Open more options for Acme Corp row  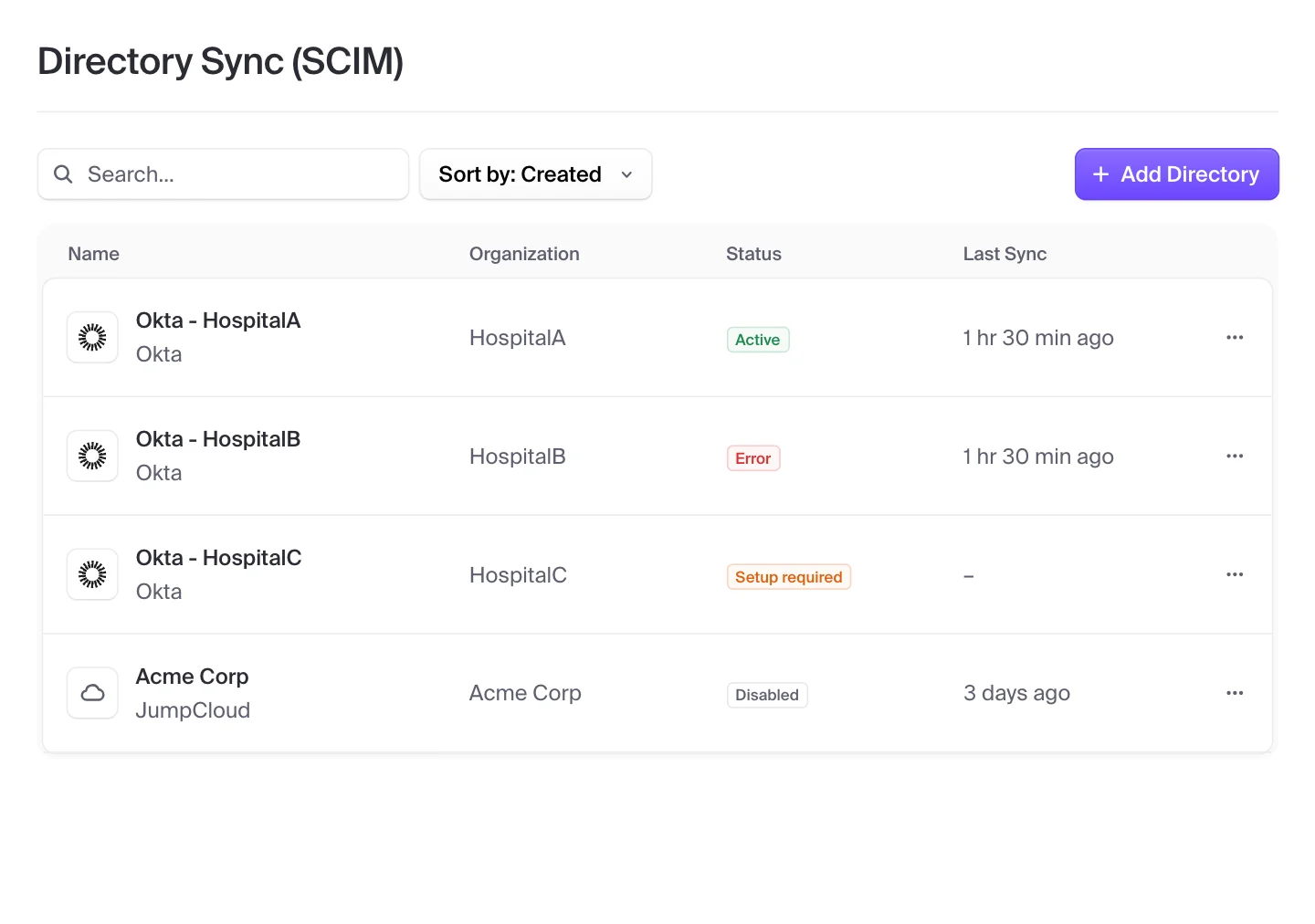click(x=1235, y=693)
